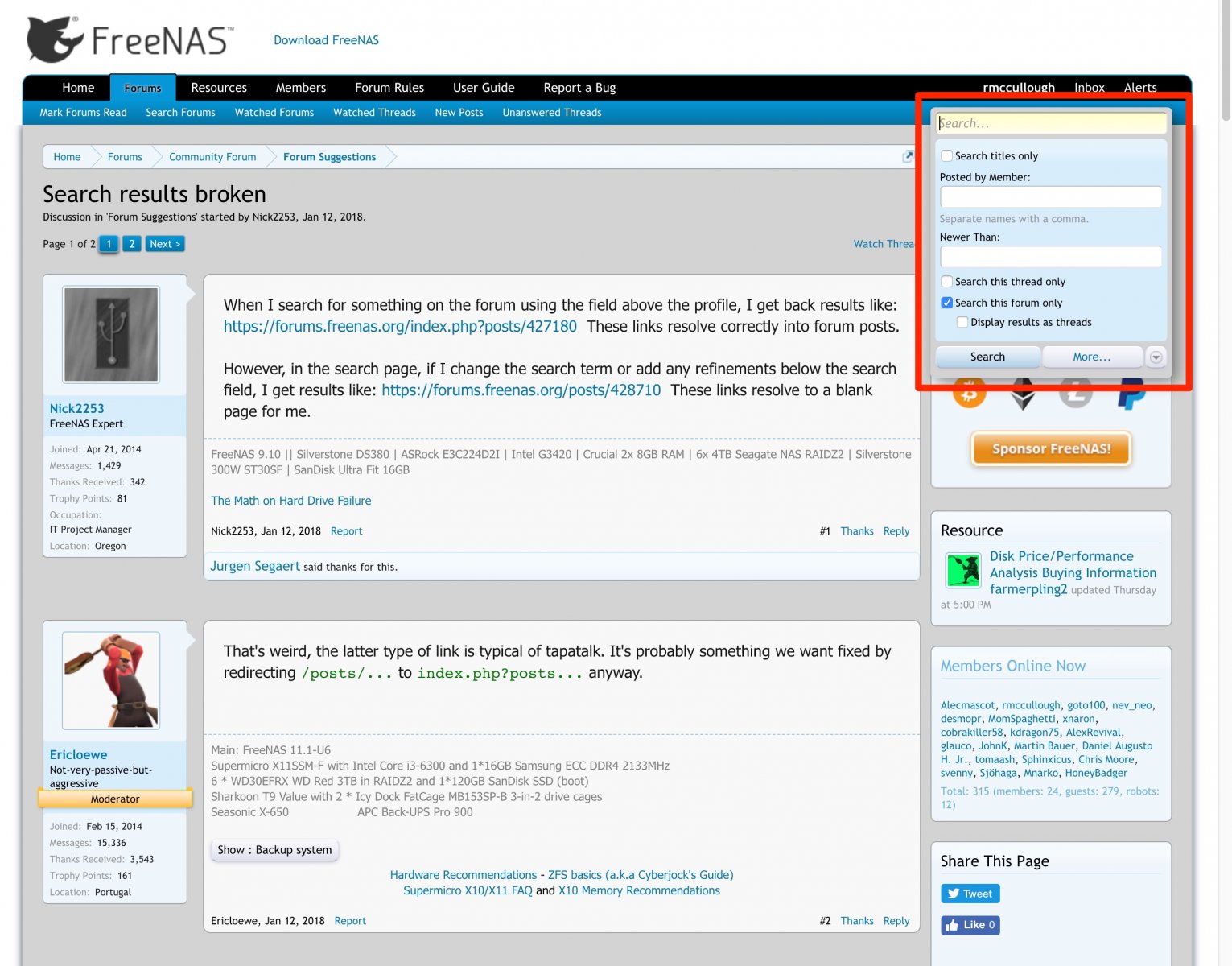Open the User Guide tab
This screenshot has height=966, width=1232.
[484, 88]
